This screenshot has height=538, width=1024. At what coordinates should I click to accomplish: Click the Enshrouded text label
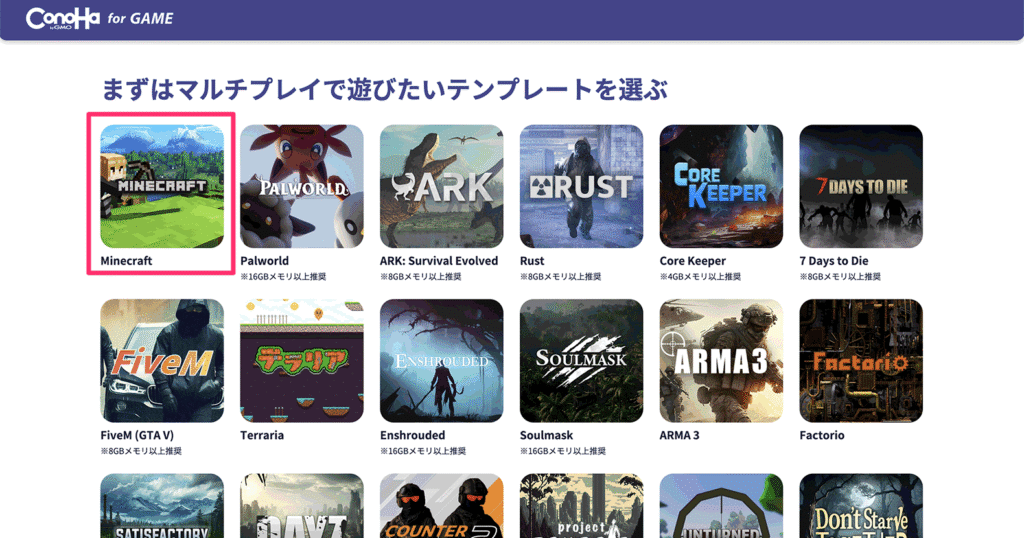click(x=412, y=435)
